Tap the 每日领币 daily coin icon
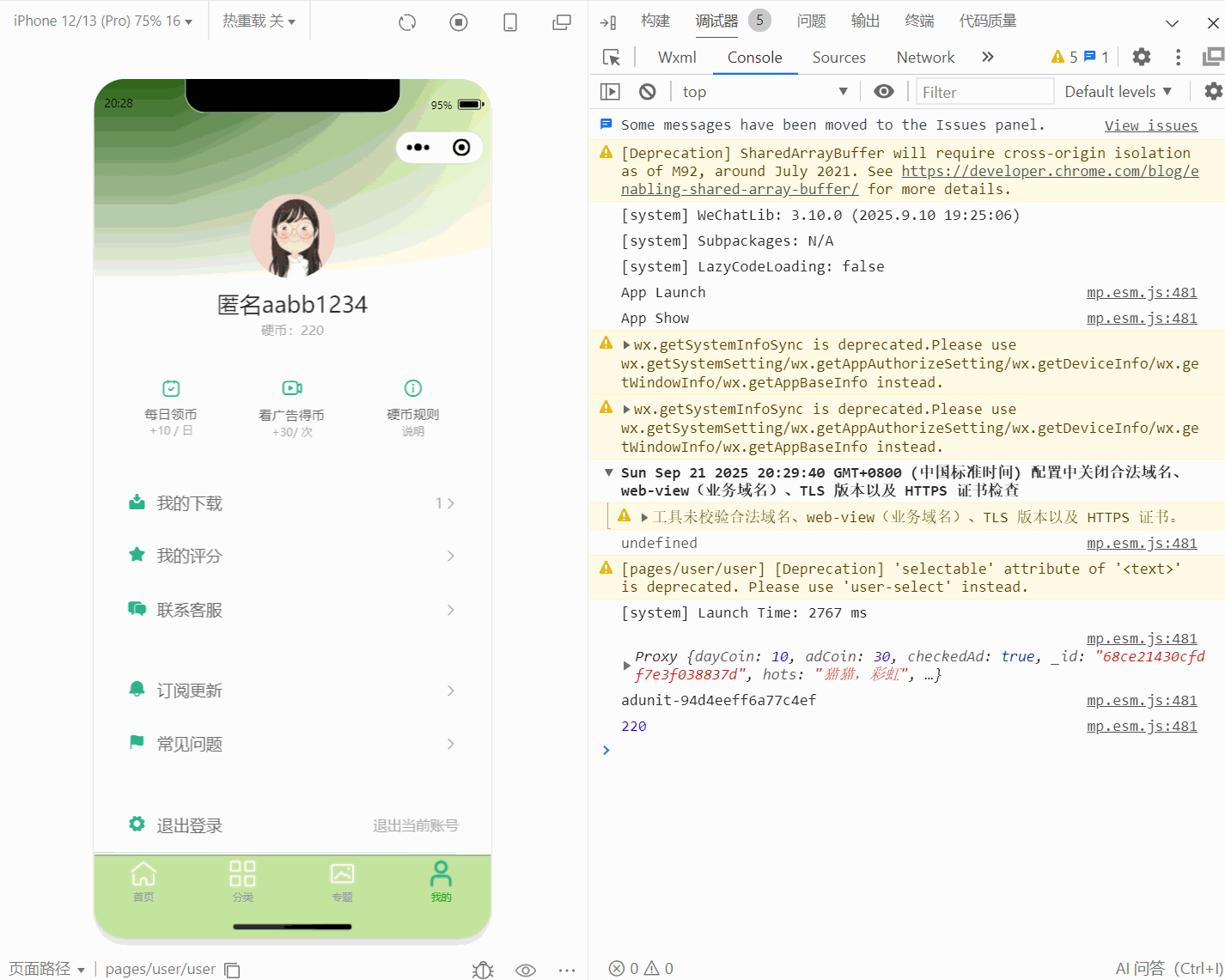1225x980 pixels. point(171,388)
